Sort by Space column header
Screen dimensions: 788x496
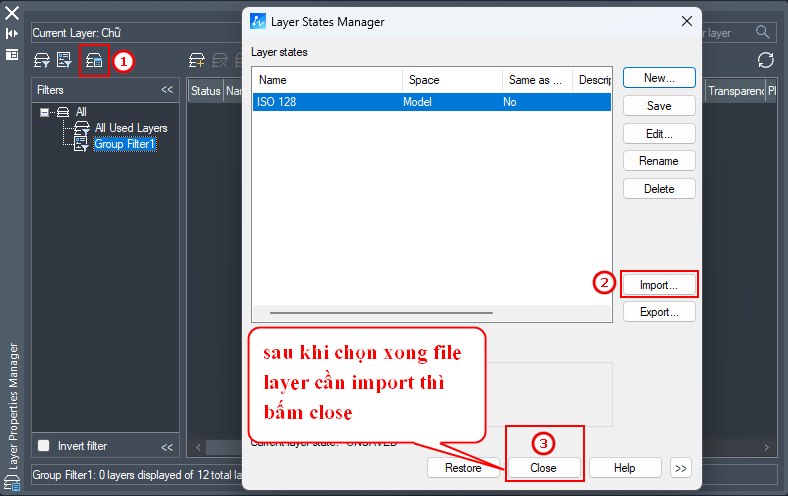452,80
